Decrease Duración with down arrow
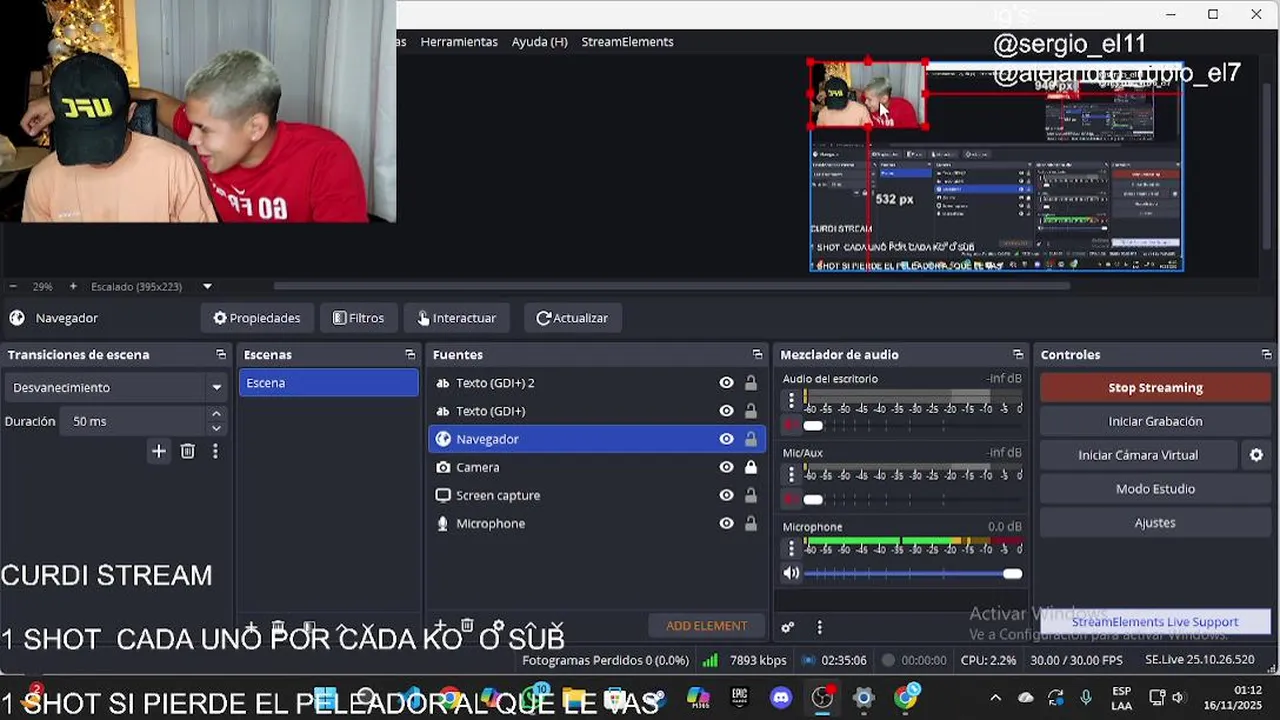1280x720 pixels. pyautogui.click(x=216, y=428)
